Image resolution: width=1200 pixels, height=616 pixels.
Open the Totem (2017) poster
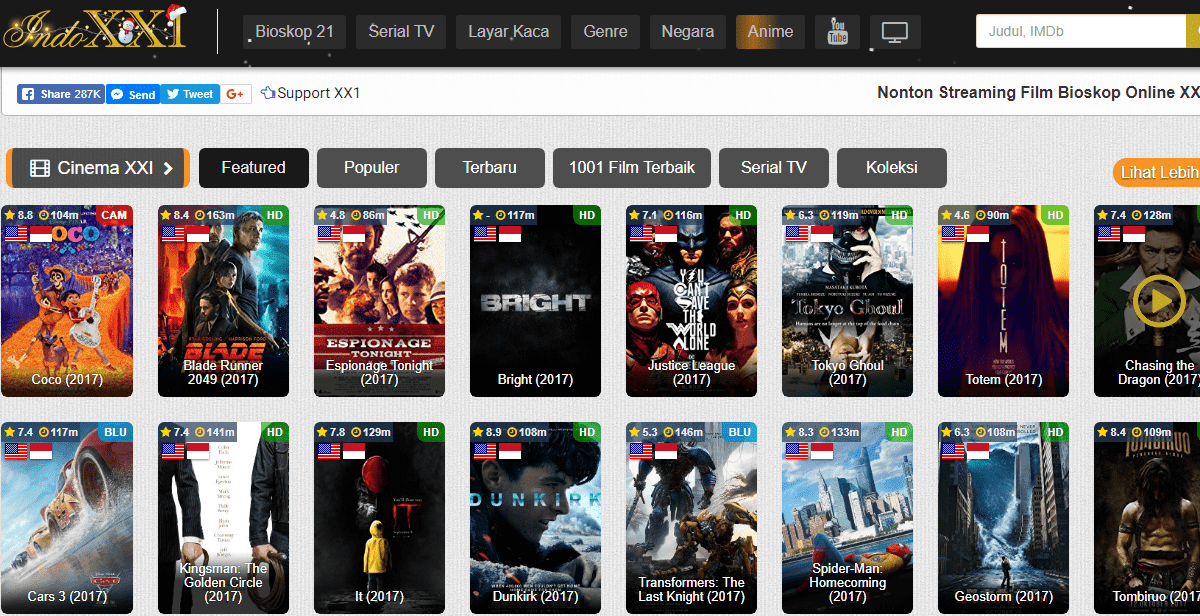(1003, 301)
